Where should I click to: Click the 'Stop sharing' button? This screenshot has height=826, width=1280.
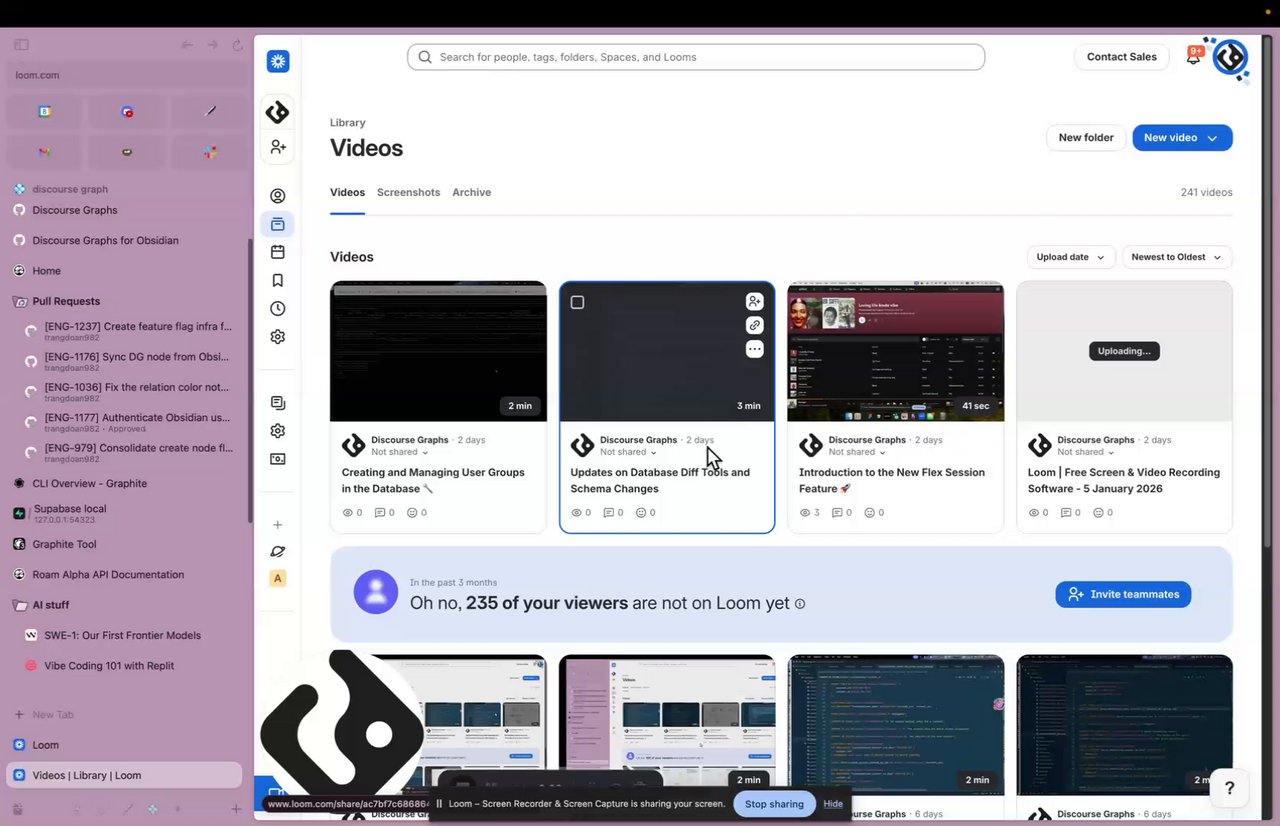[774, 804]
